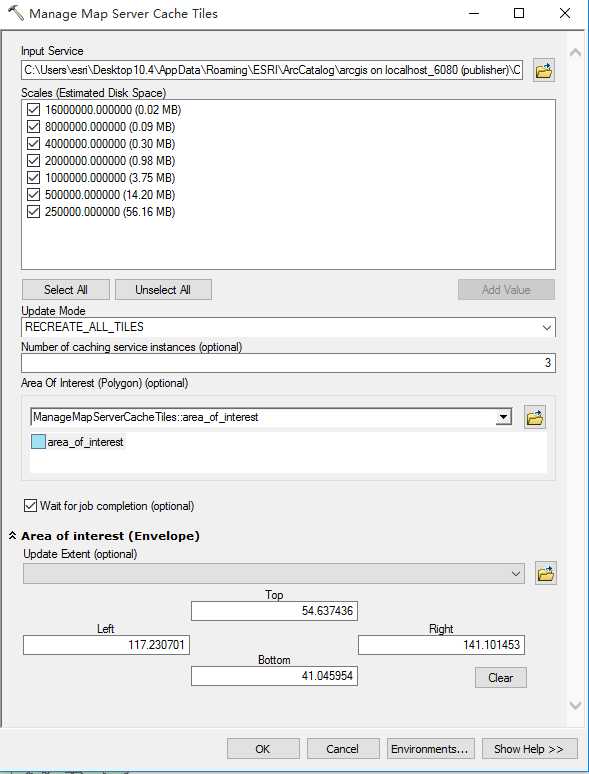The height and width of the screenshot is (774, 589).
Task: Toggle the 1000000.000000 scale checkbox
Action: coord(34,178)
